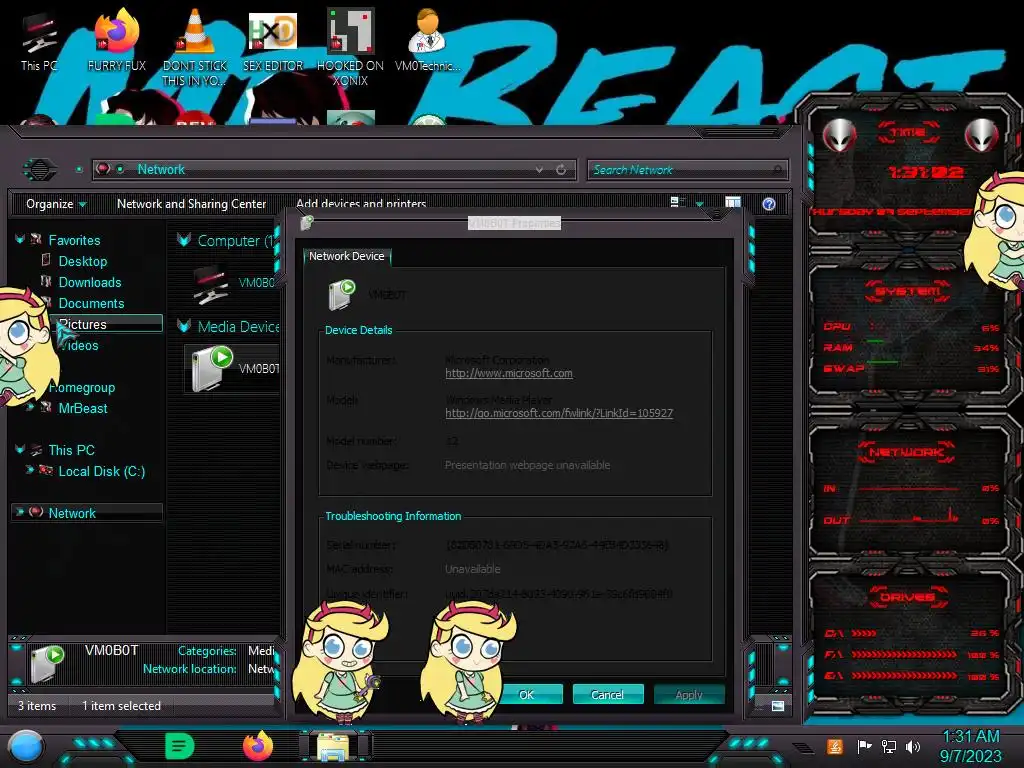Click VM0B0T device icon in dialog
Viewport: 1024px width, 768px height.
342,295
